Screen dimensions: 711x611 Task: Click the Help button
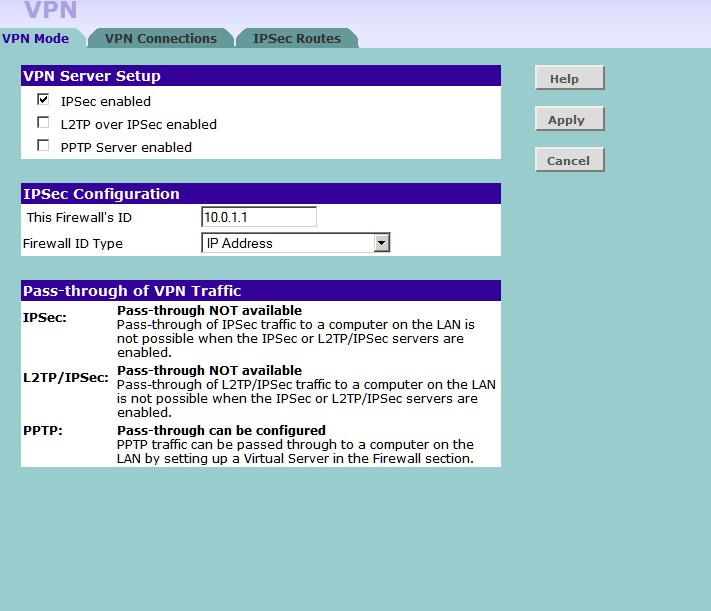click(570, 78)
